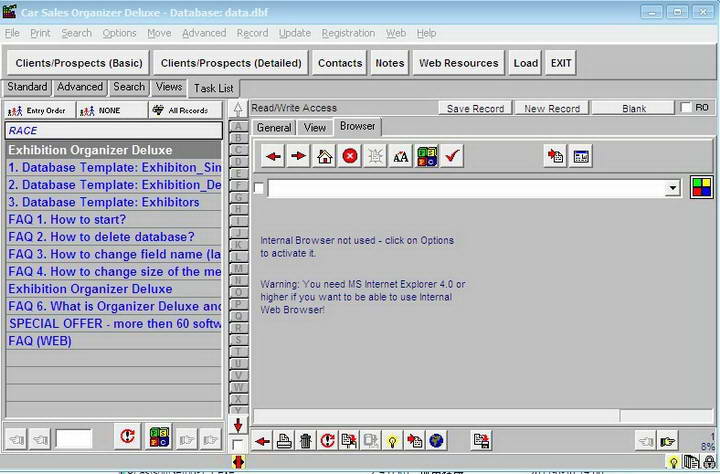This screenshot has width=720, height=474.
Task: Toggle the small checkbox beneath the red down arrow
Action: point(237,445)
